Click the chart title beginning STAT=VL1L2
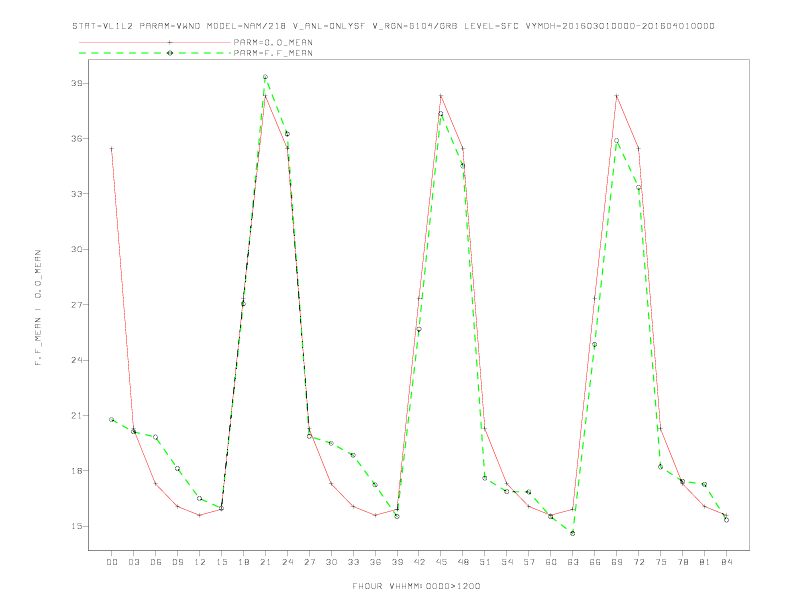This screenshot has height=612, width=792. click(393, 26)
